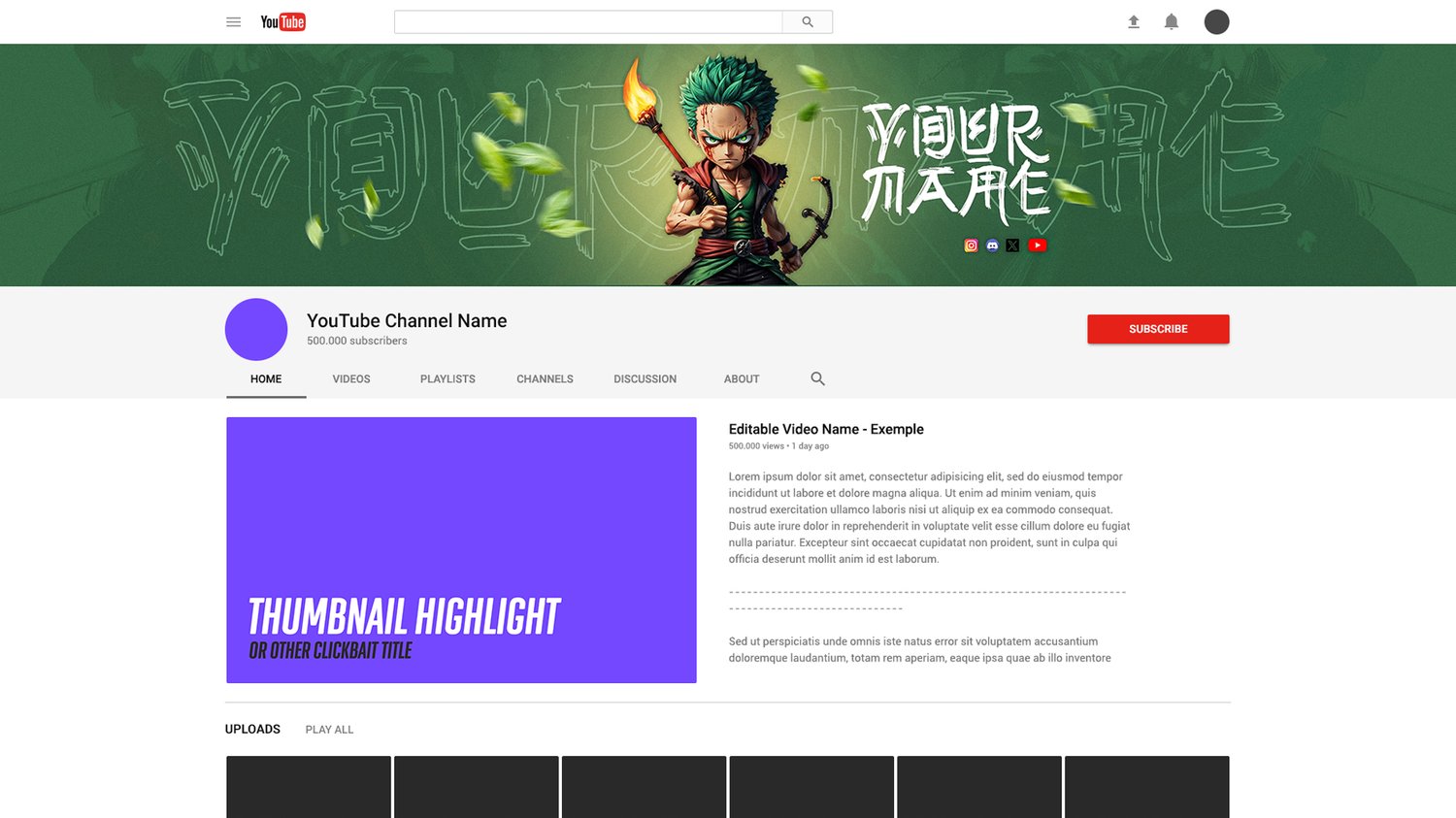The image size is (1456, 818).
Task: Open the hamburger menu icon
Action: pos(233,21)
